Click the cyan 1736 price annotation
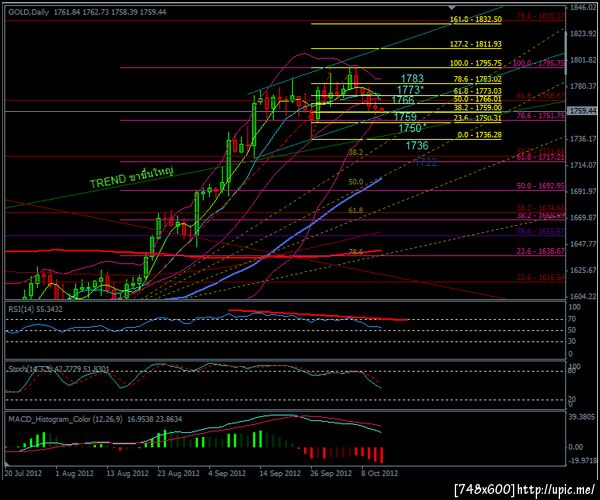The height and width of the screenshot is (500, 600). point(417,145)
